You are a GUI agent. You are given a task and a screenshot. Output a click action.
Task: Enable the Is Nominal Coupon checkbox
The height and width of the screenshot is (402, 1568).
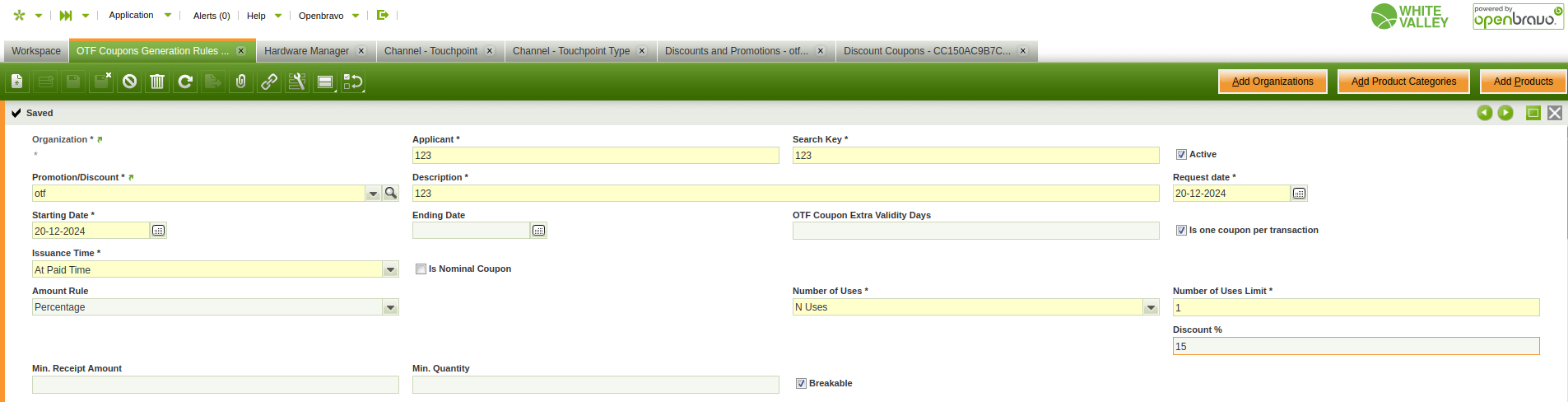[x=421, y=269]
